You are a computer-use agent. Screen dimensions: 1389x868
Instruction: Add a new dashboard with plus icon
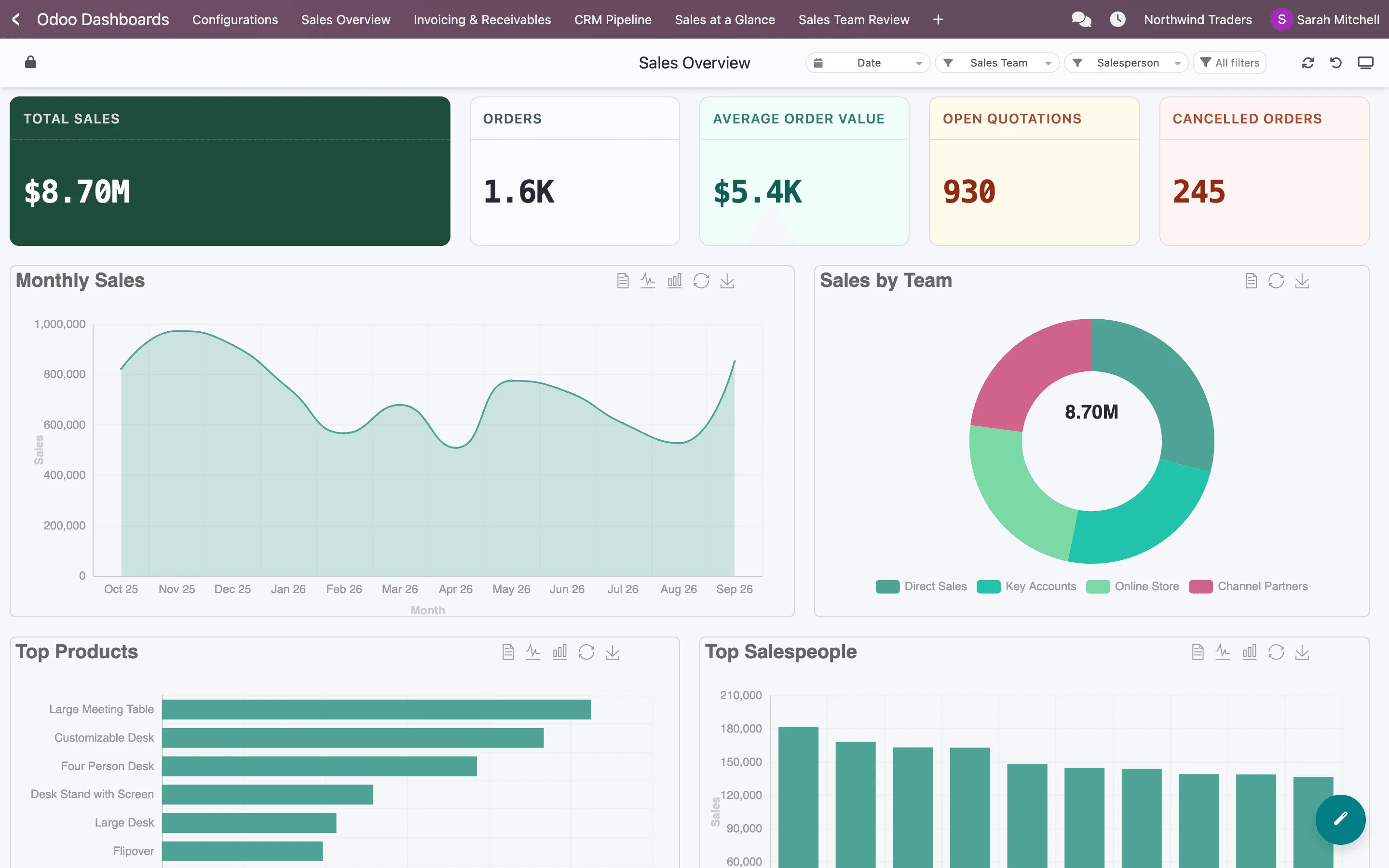[x=939, y=19]
